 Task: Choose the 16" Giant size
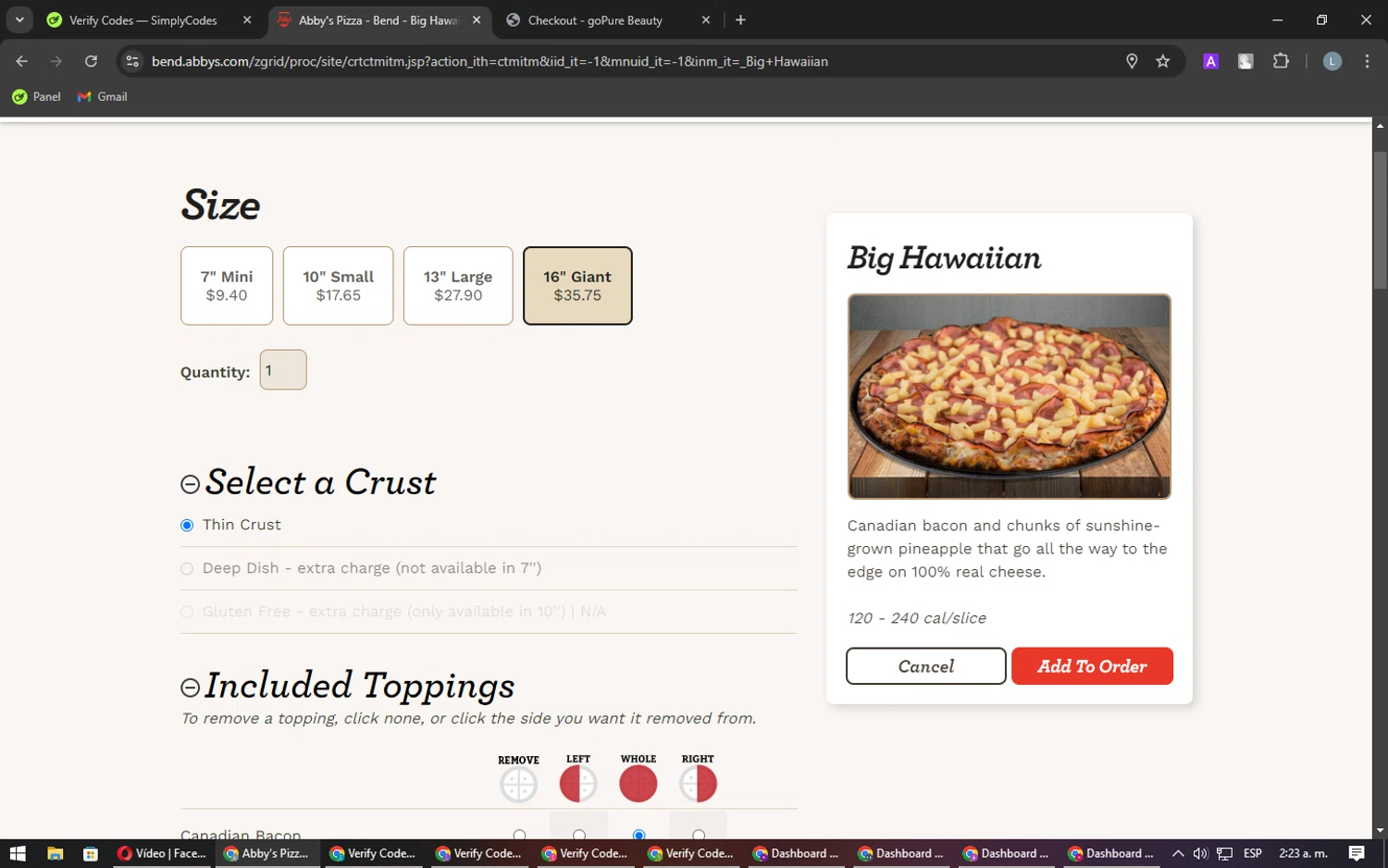point(577,286)
